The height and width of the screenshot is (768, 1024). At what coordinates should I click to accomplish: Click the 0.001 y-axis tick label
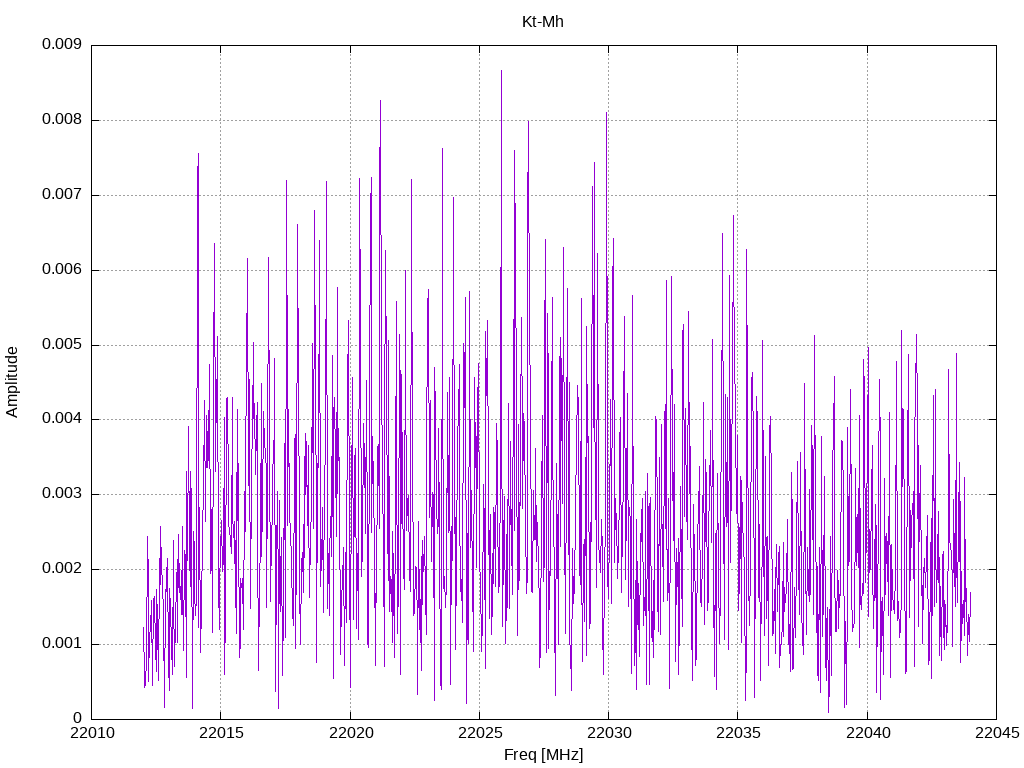(61, 644)
